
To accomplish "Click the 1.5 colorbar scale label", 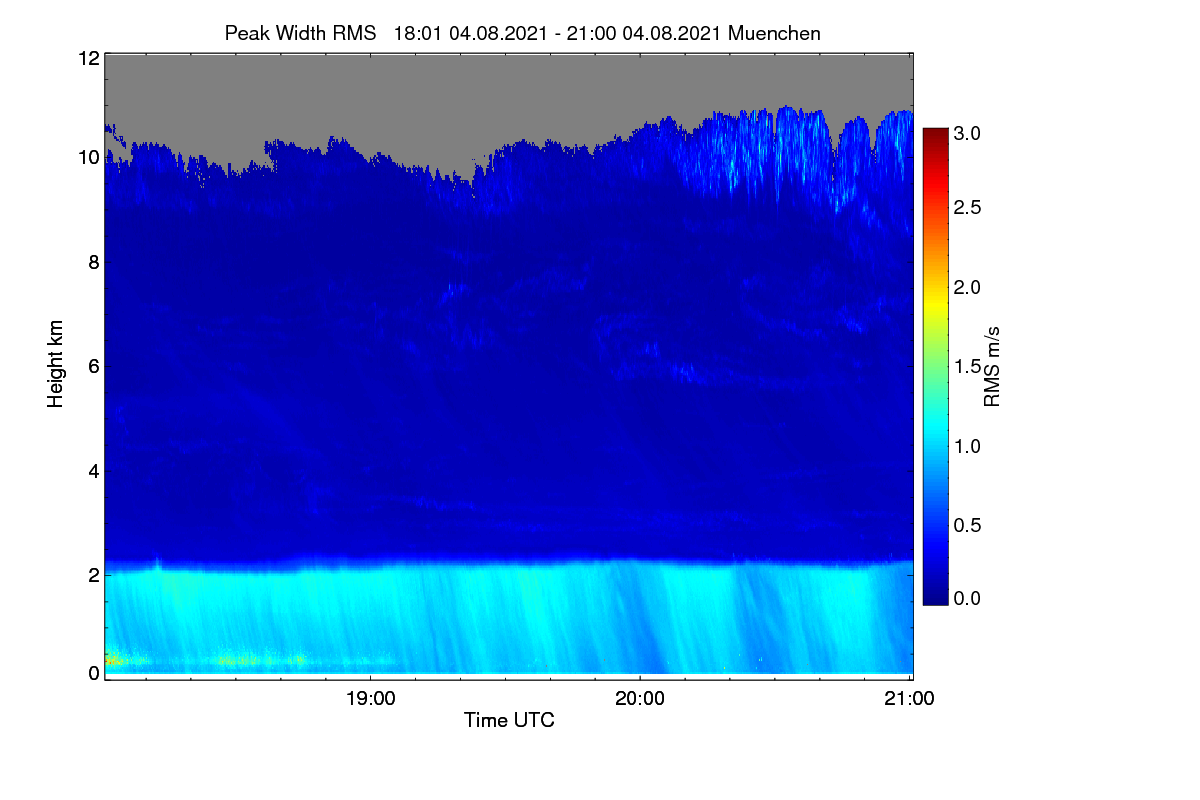I will click(968, 367).
